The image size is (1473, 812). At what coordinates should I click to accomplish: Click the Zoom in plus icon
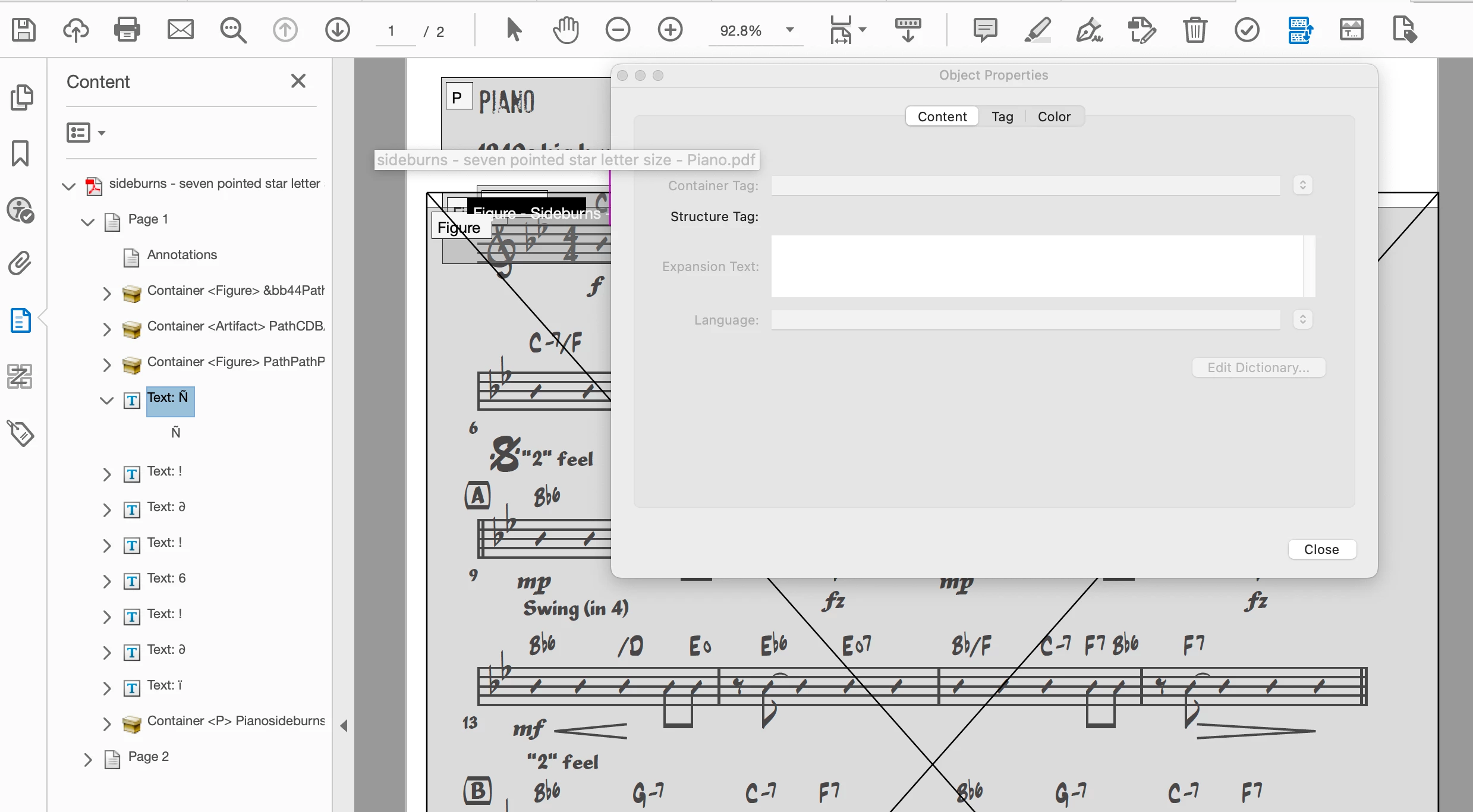(670, 30)
